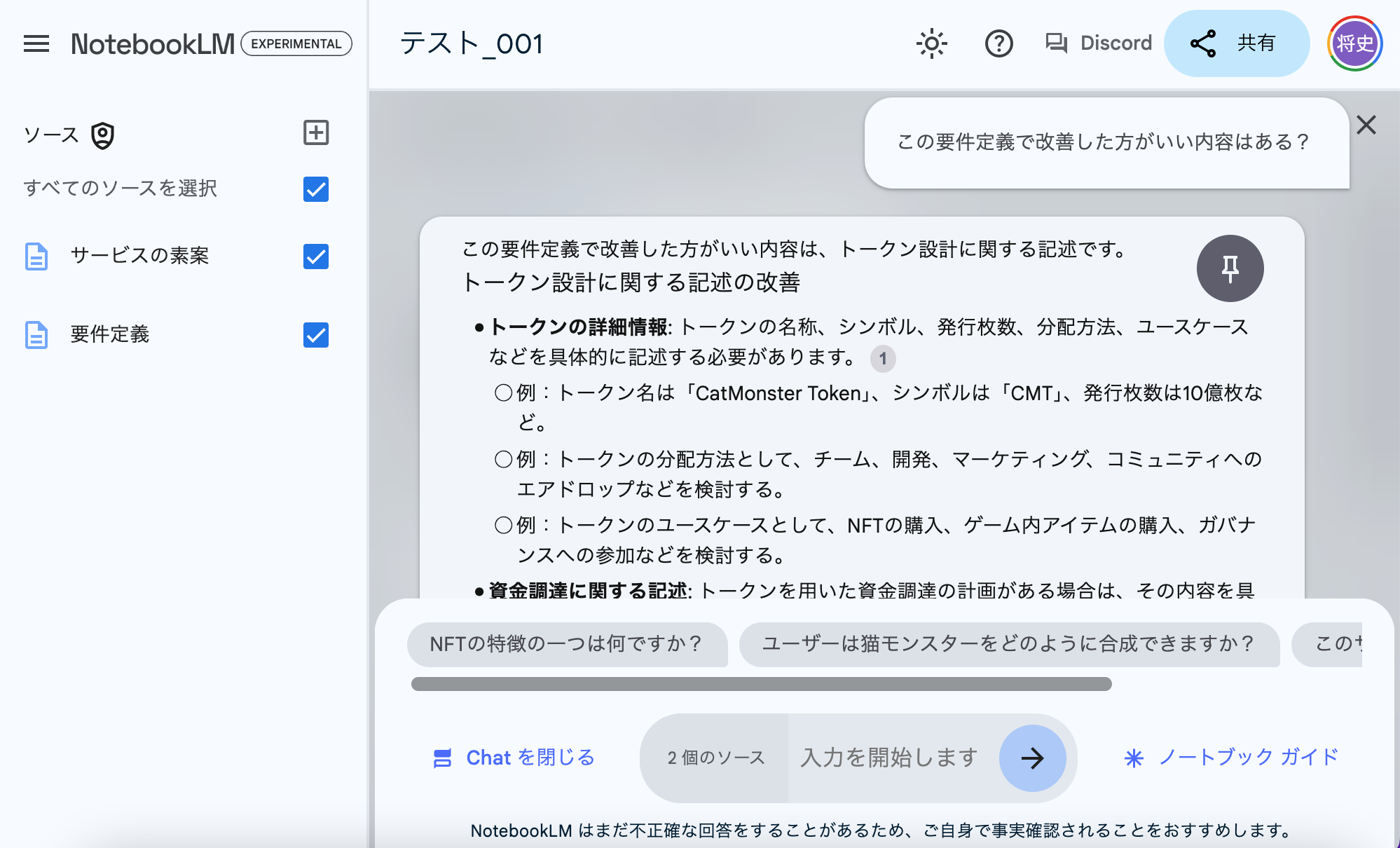The height and width of the screenshot is (848, 1400).
Task: Click the 共有 share button
Action: 1237,43
